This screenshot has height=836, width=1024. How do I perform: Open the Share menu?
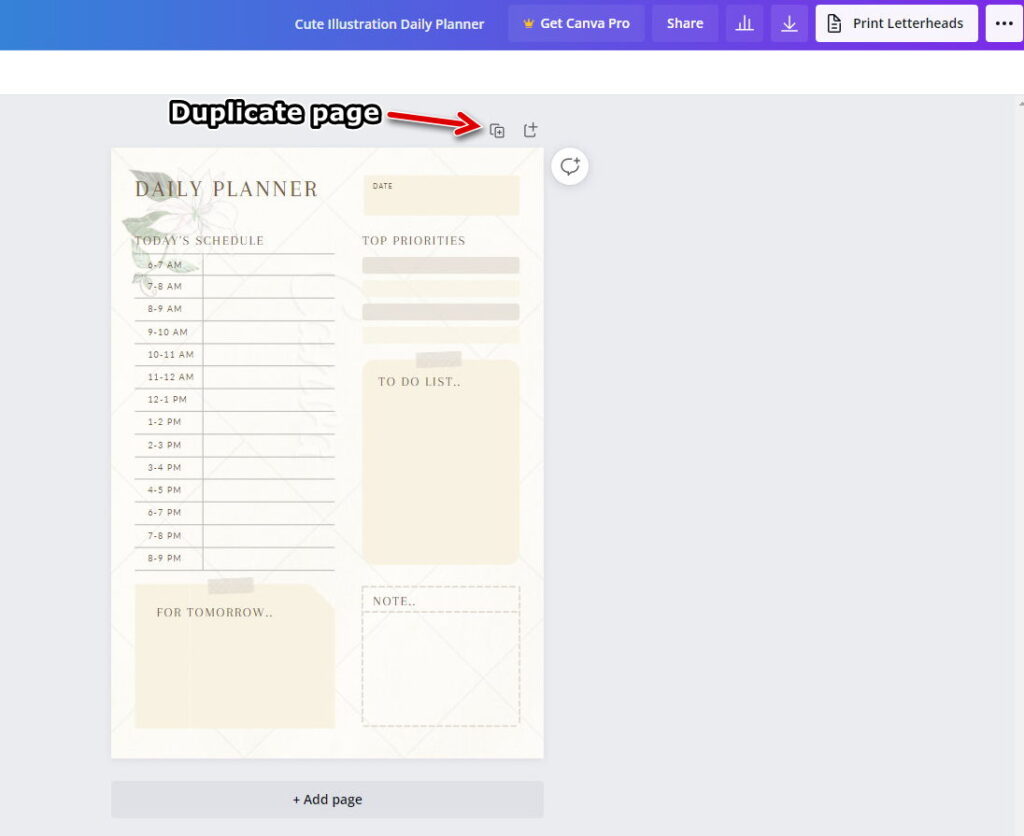684,23
